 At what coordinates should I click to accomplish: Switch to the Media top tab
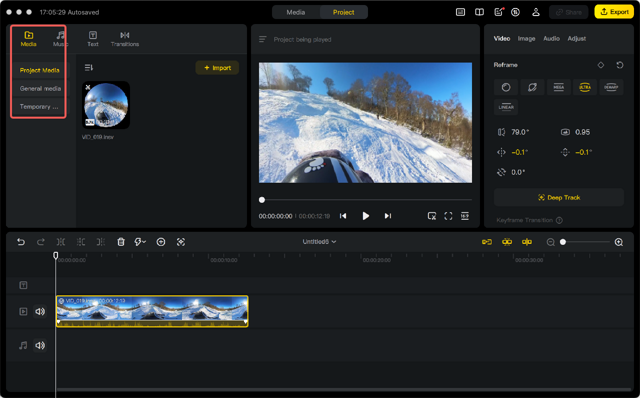click(296, 12)
